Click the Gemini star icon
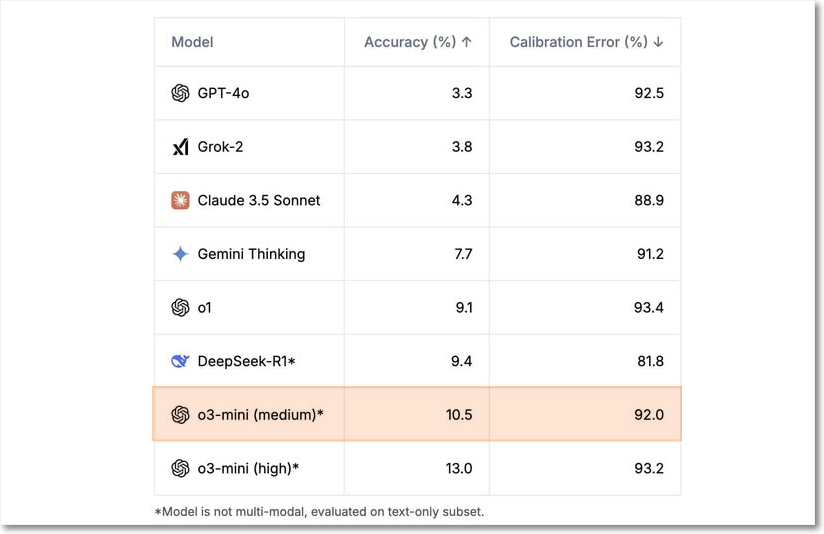 180,254
